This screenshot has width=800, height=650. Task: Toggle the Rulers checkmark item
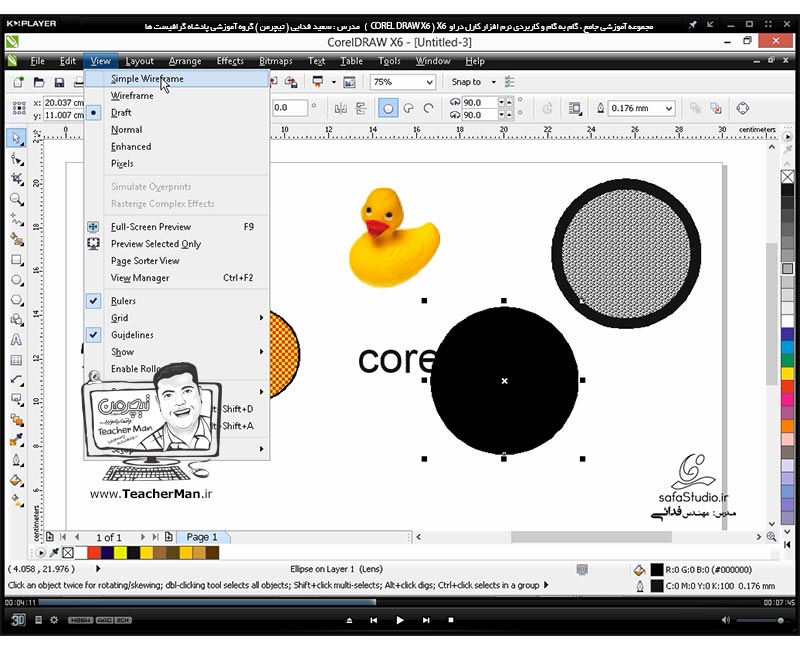177,301
